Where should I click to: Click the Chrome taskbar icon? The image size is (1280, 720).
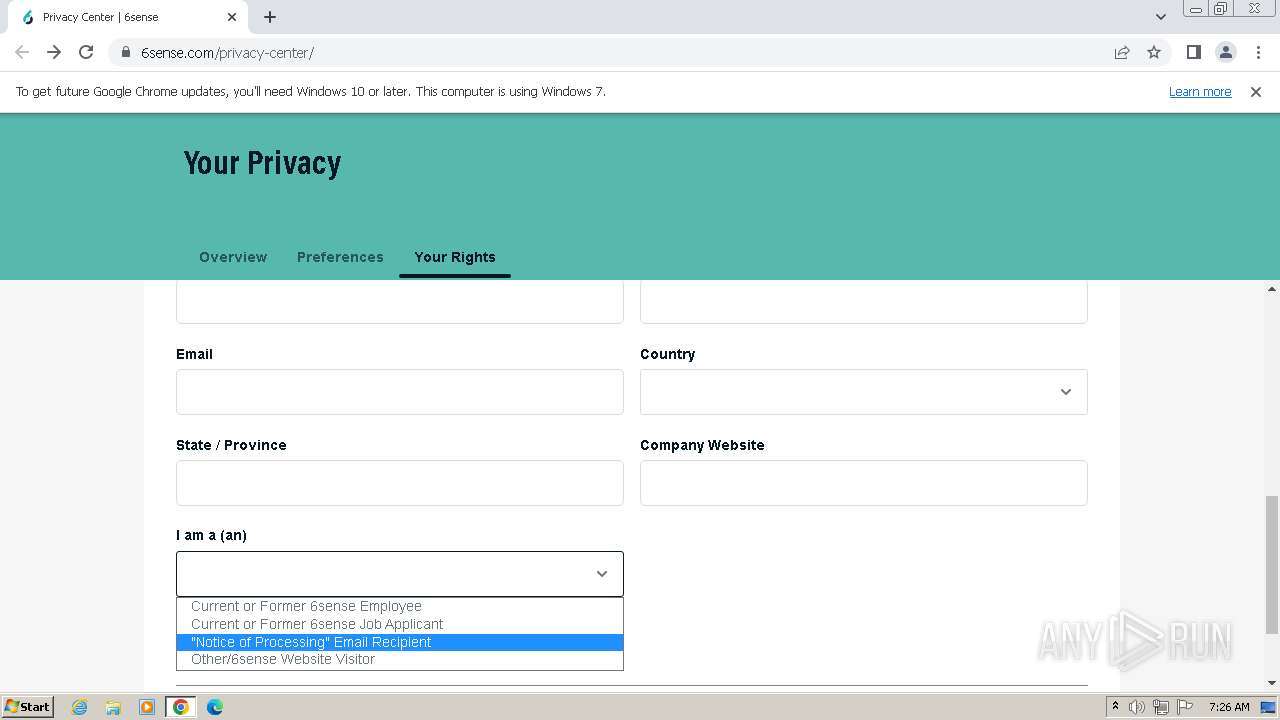181,707
